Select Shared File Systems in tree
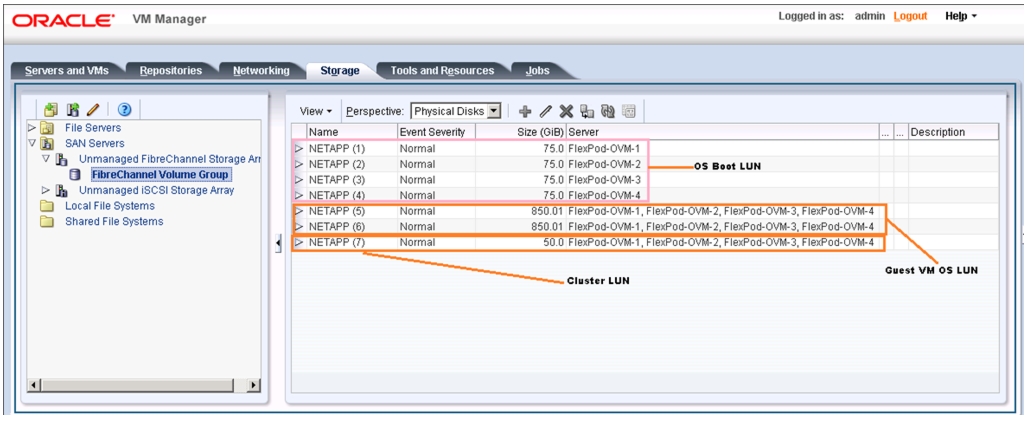Screen dimensions: 1027x439 click(114, 221)
